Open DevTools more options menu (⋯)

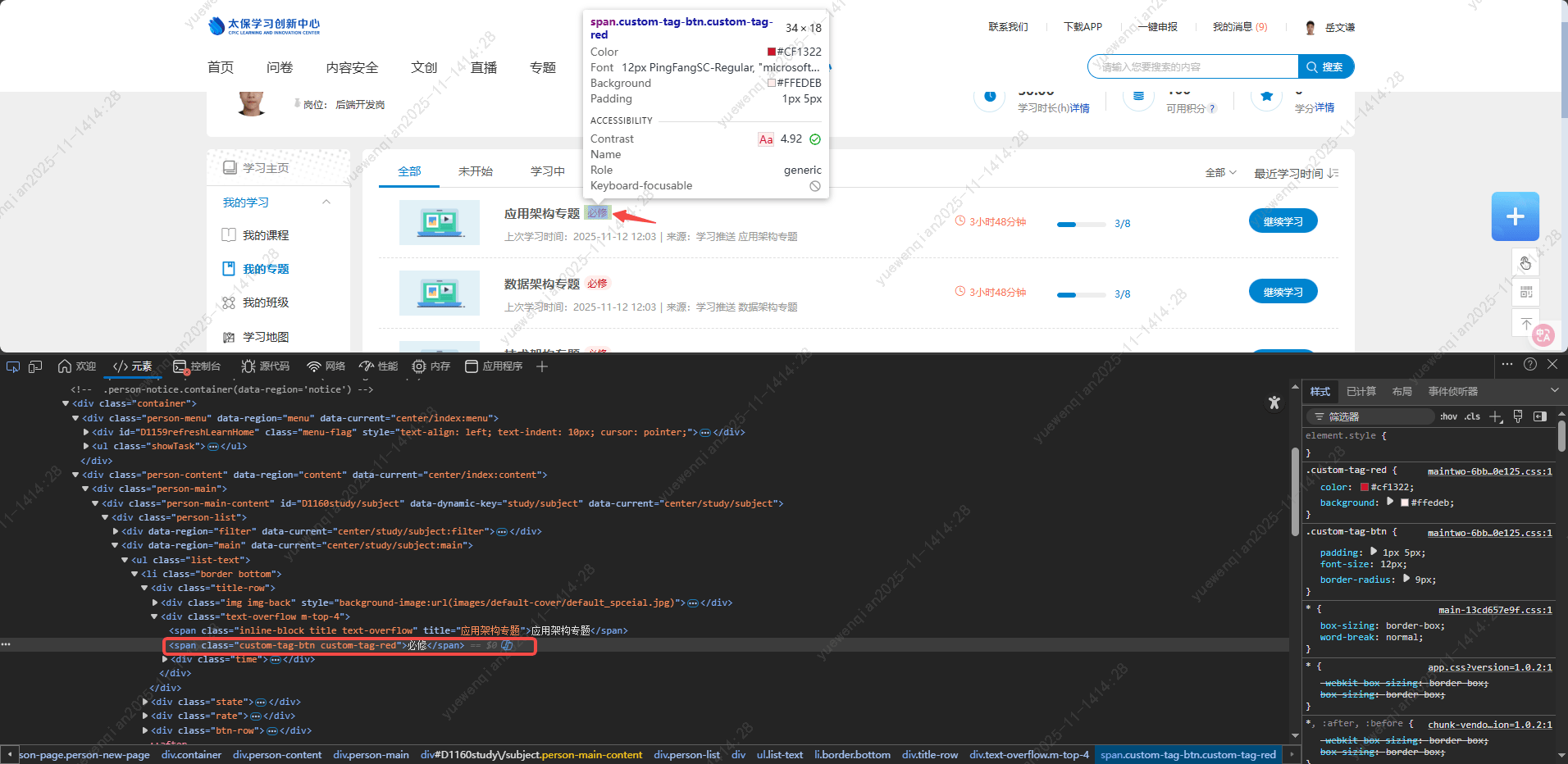tap(1508, 364)
